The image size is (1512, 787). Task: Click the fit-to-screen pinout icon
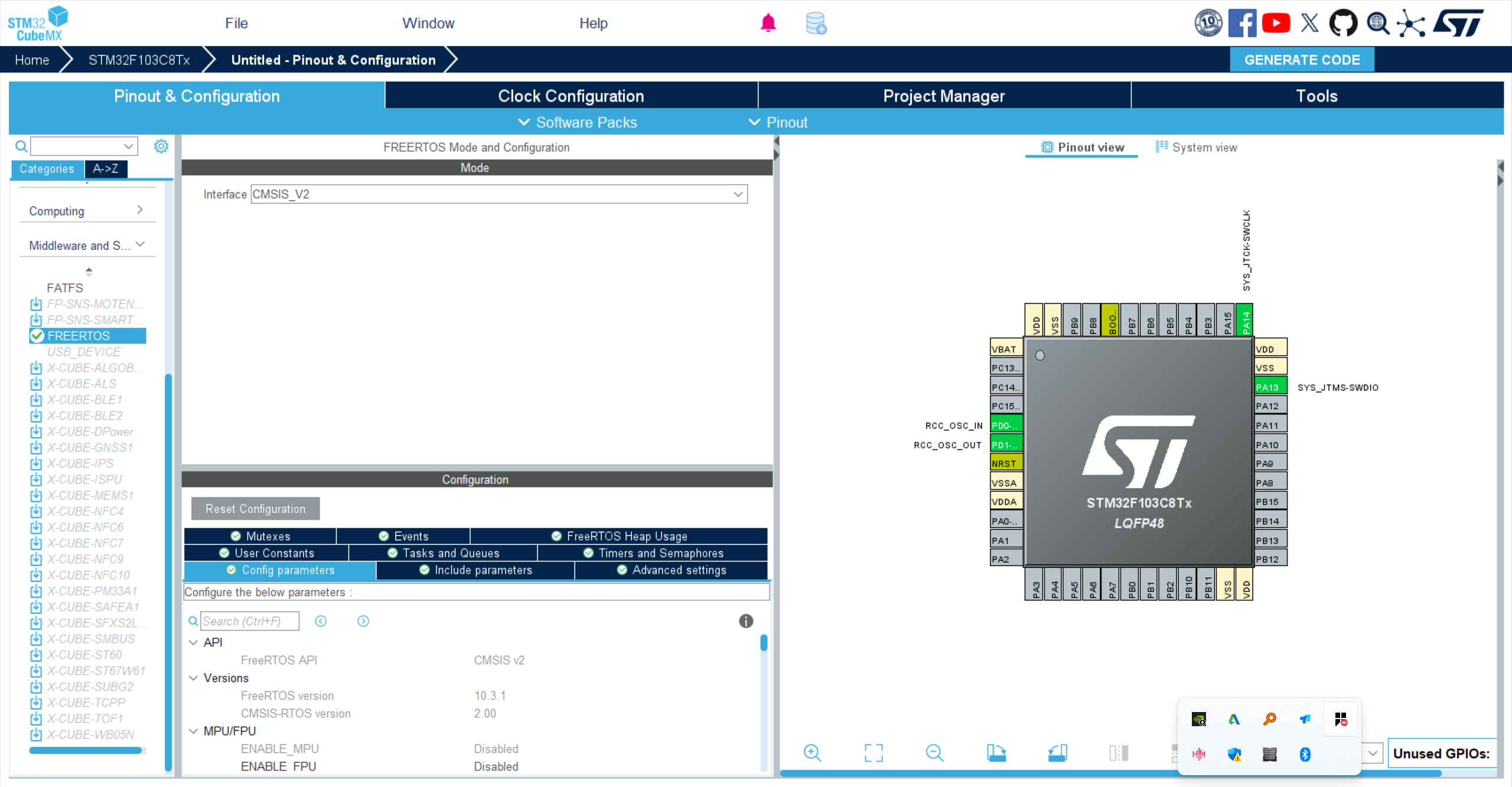874,753
